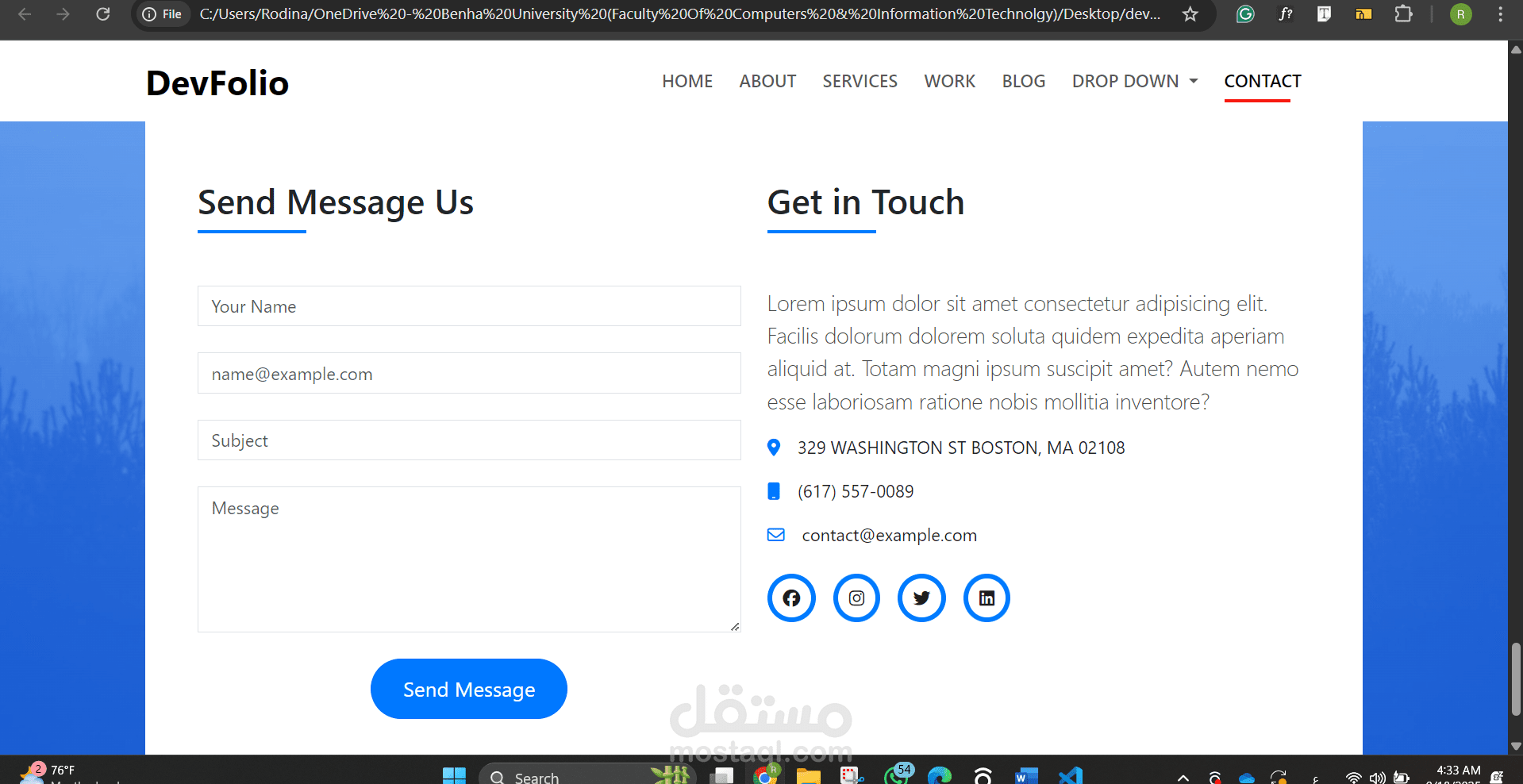Open the yellow ruler extension icon
This screenshot has height=784, width=1523.
coord(1363,14)
